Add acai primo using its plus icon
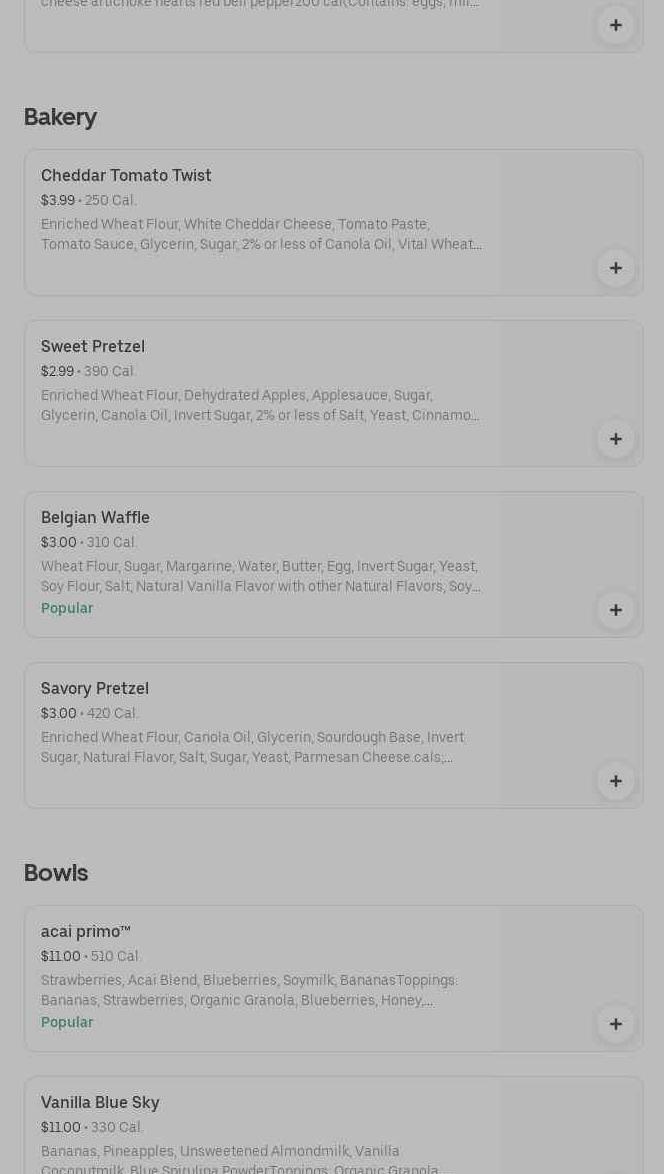The image size is (664, 1174). 616,1024
